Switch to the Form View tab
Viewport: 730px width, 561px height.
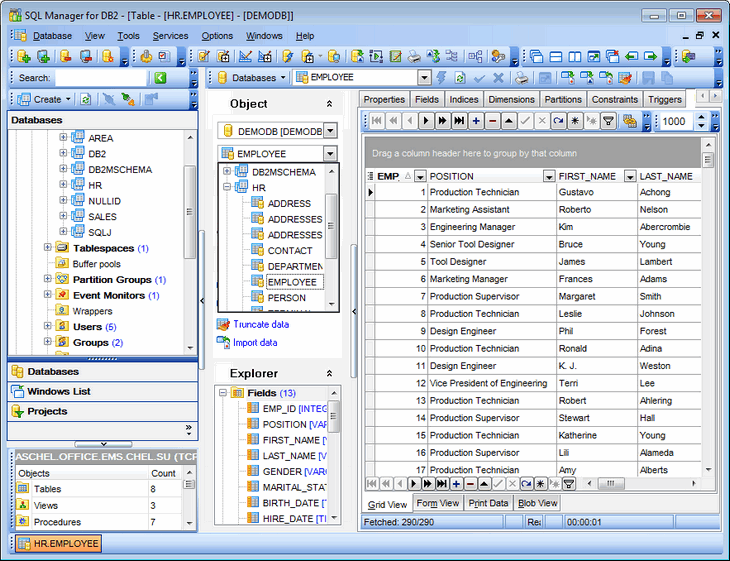438,503
